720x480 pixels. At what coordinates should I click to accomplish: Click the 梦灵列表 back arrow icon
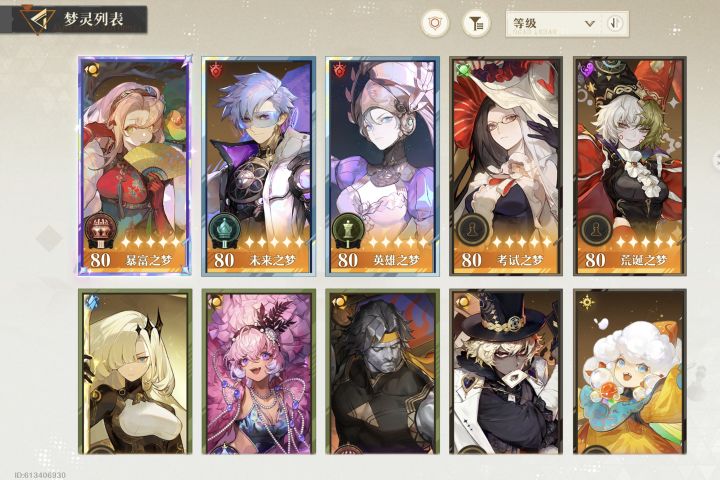click(37, 20)
